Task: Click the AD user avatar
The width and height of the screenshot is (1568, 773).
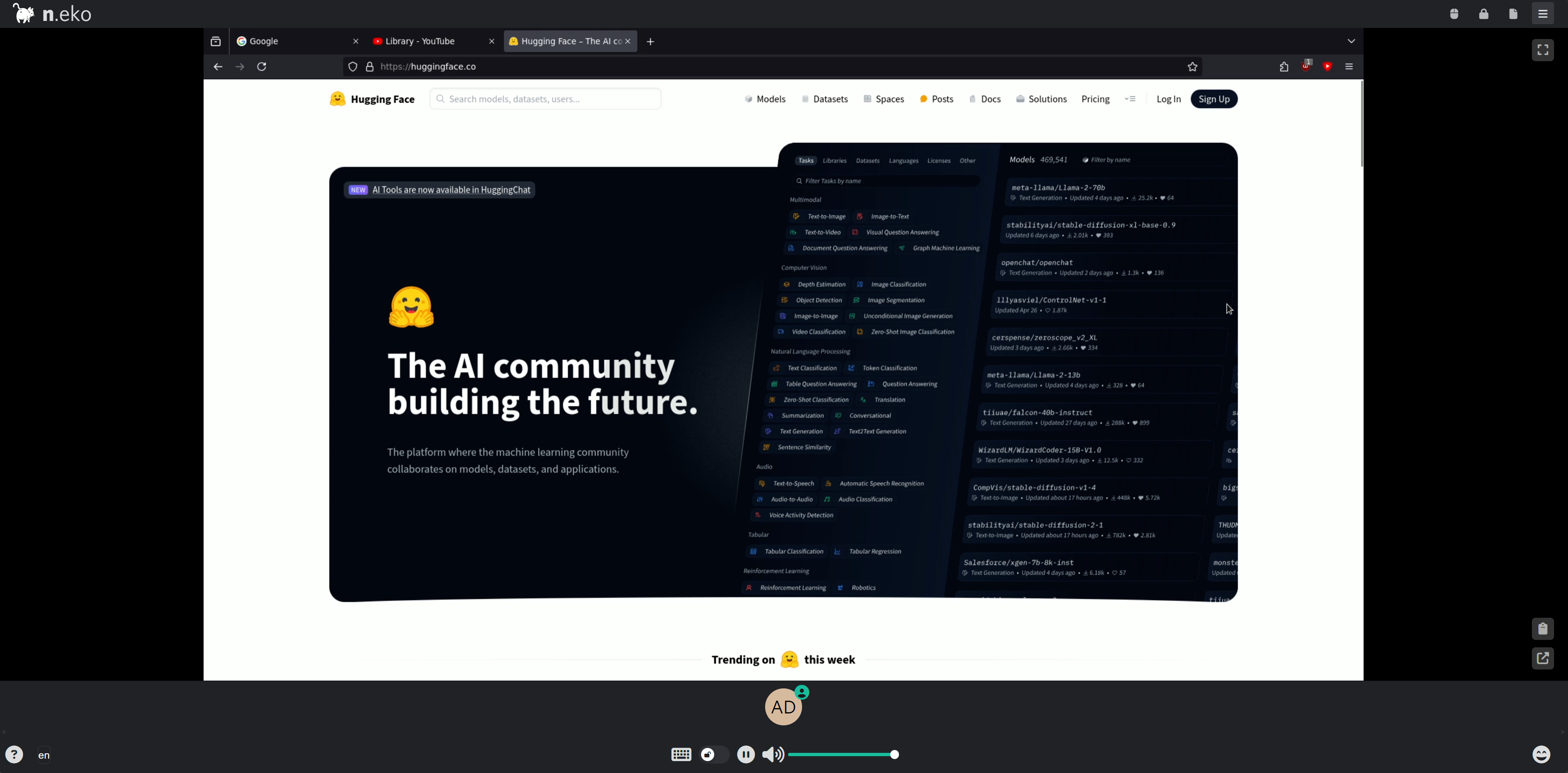Action: click(x=784, y=707)
